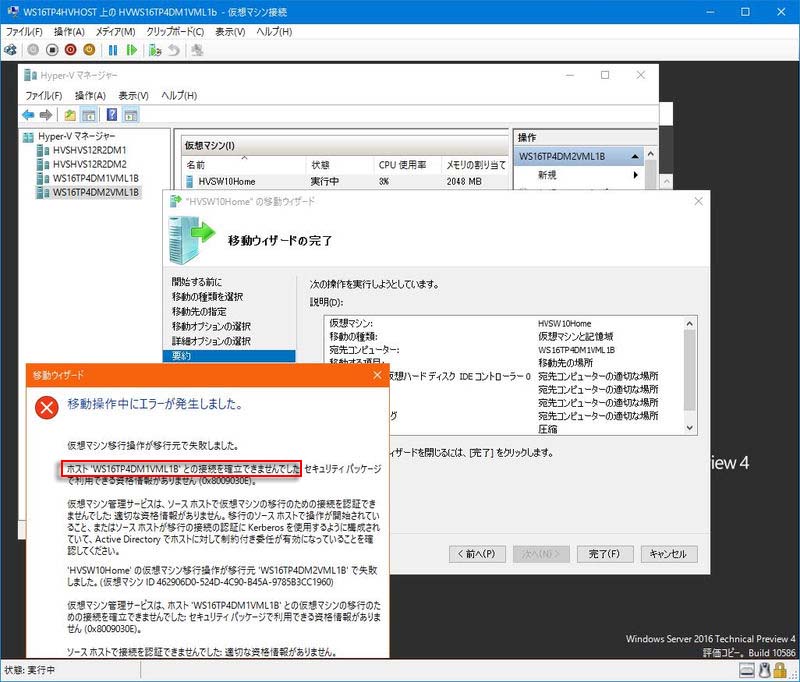Toggle the console tree pane icon in Hyper-V Manager
The height and width of the screenshot is (682, 800).
point(89,115)
